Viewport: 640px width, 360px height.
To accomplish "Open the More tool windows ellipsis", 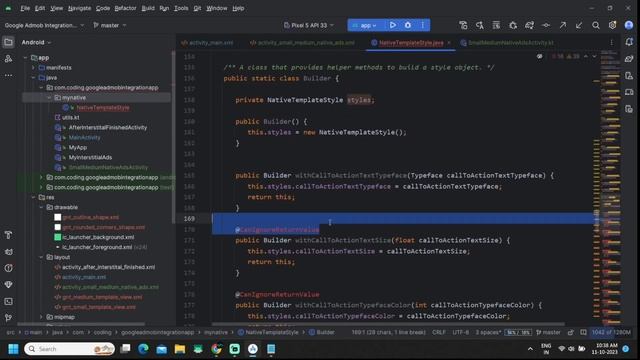I will pos(8,76).
